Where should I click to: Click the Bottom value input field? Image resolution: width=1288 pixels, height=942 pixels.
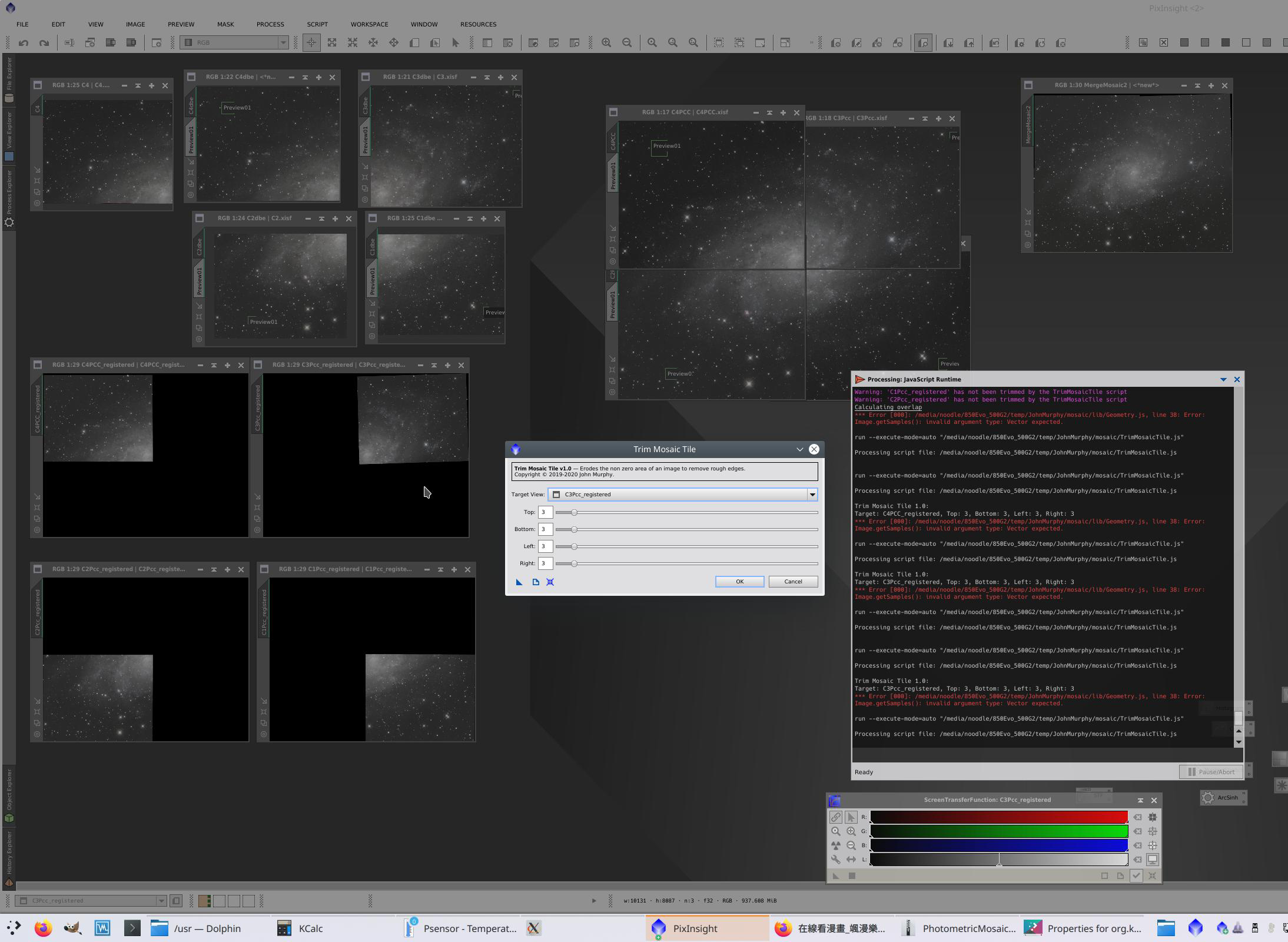coord(545,529)
